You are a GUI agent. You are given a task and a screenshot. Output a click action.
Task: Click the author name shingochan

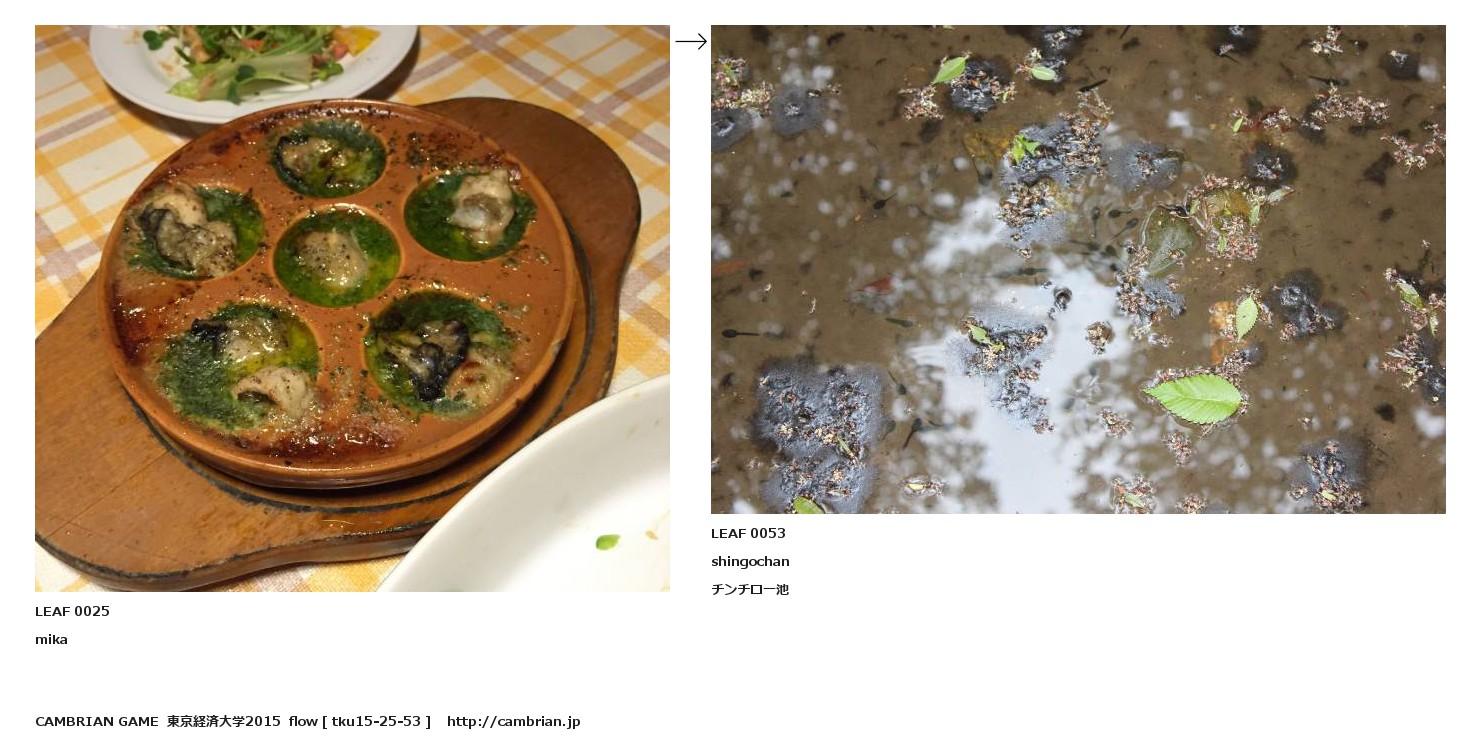click(750, 561)
